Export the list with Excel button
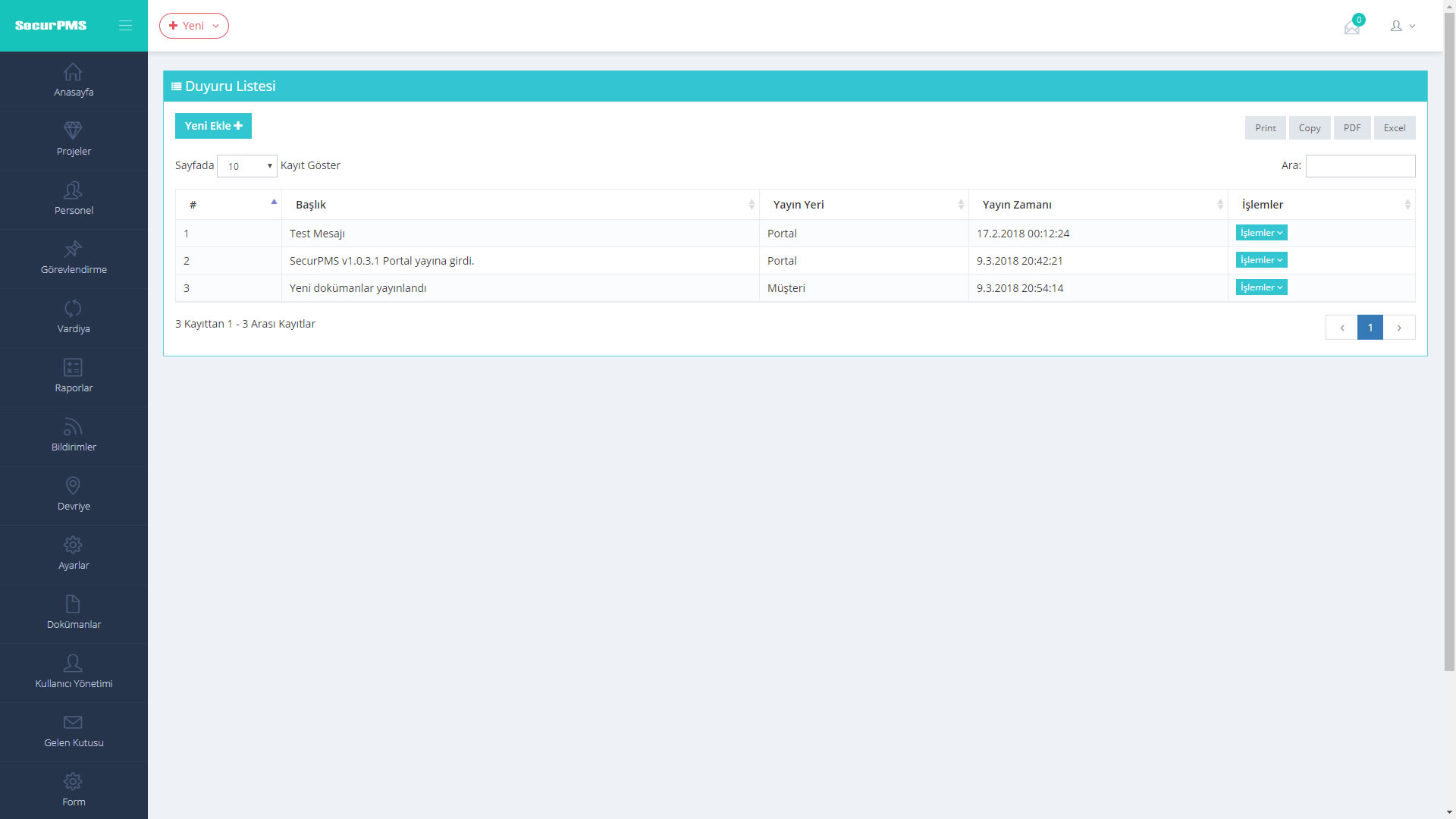 point(1394,128)
